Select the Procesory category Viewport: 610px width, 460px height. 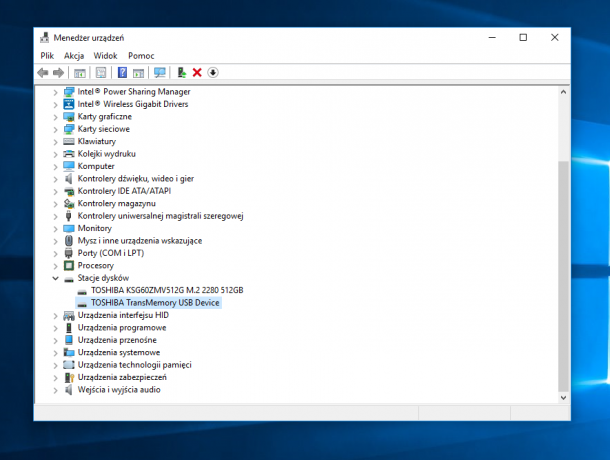pyautogui.click(x=96, y=266)
